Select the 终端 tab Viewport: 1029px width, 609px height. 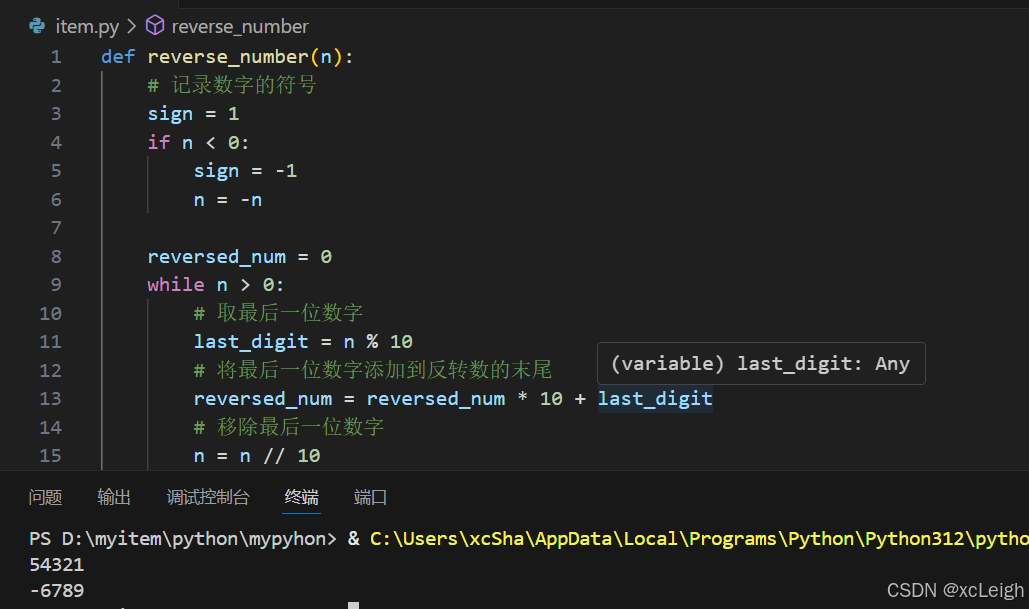point(302,497)
